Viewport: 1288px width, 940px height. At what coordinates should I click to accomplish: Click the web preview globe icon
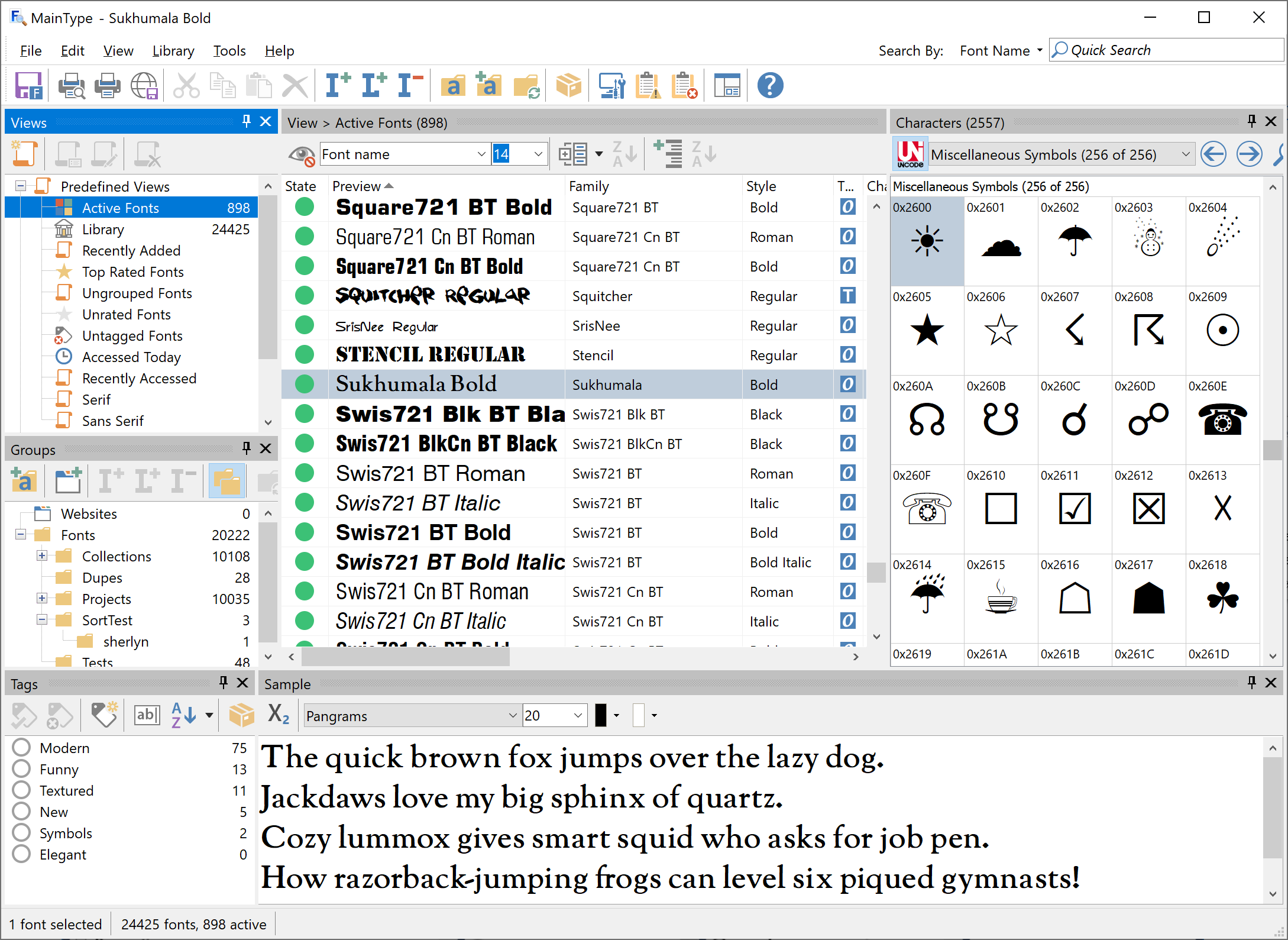pyautogui.click(x=143, y=87)
